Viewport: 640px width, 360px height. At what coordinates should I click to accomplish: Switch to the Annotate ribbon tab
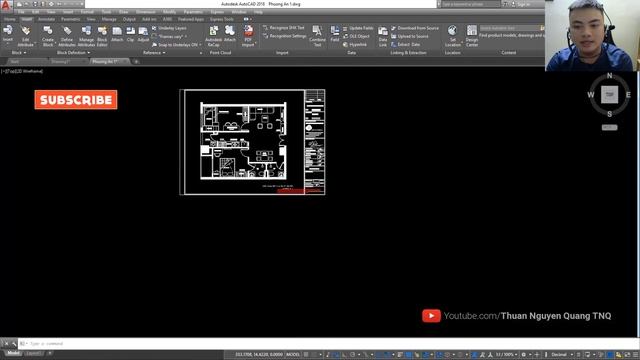pyautogui.click(x=46, y=19)
